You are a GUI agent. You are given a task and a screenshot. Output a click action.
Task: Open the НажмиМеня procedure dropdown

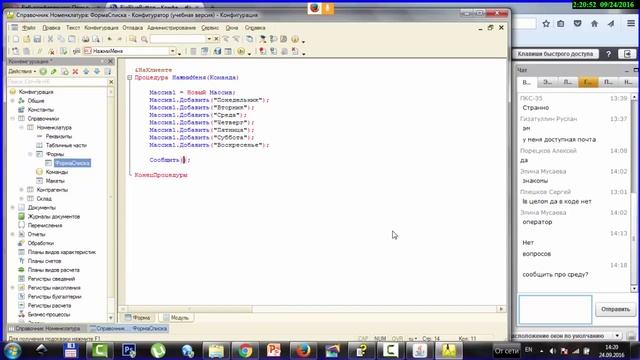click(173, 51)
